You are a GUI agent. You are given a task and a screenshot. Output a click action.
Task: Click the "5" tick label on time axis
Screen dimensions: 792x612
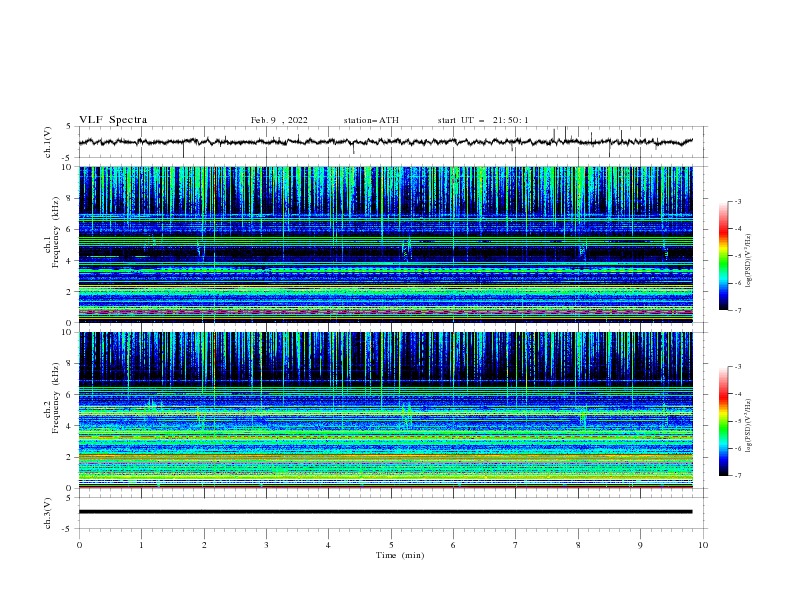tap(391, 545)
